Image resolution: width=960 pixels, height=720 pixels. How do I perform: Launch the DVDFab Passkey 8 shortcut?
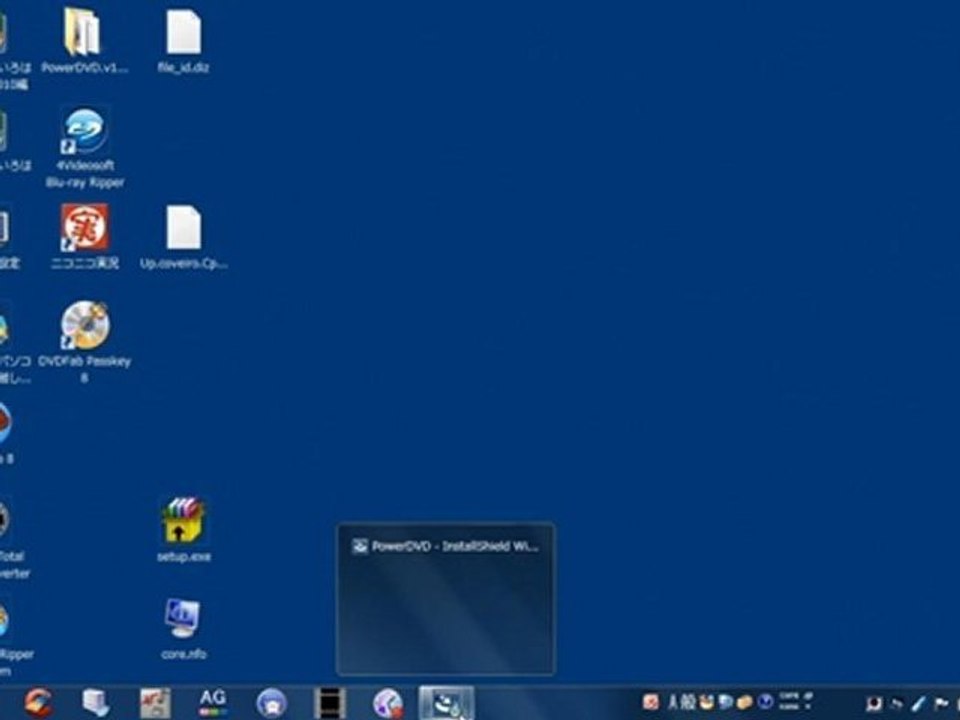point(85,342)
